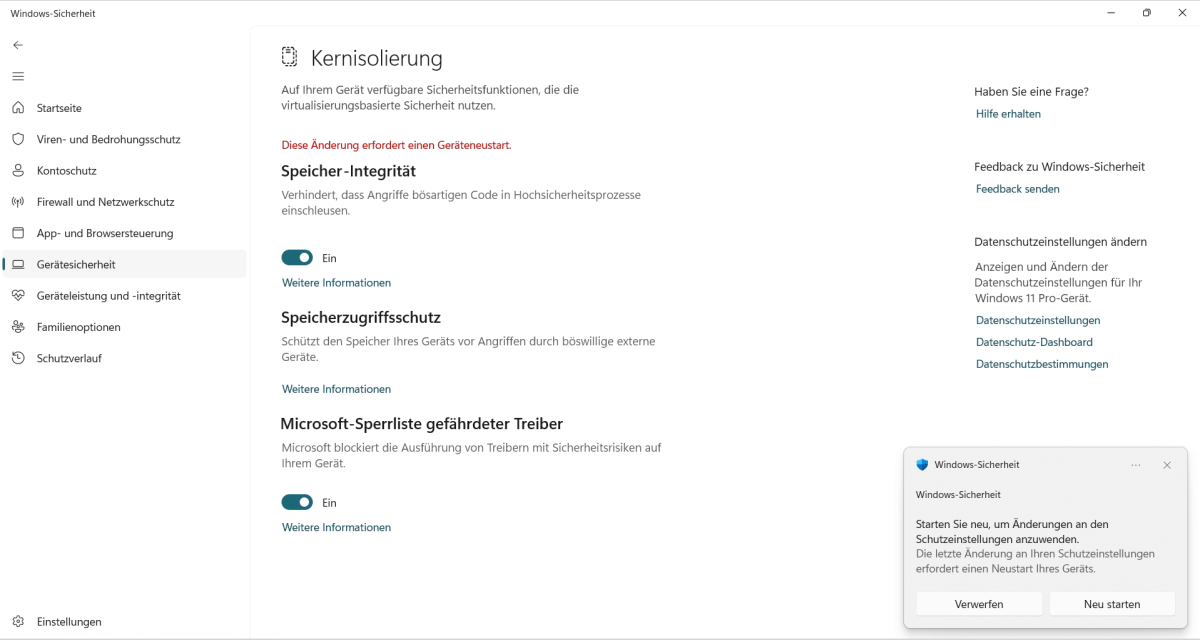The image size is (1200, 640).
Task: Click the Startseite home icon
Action: coord(18,108)
